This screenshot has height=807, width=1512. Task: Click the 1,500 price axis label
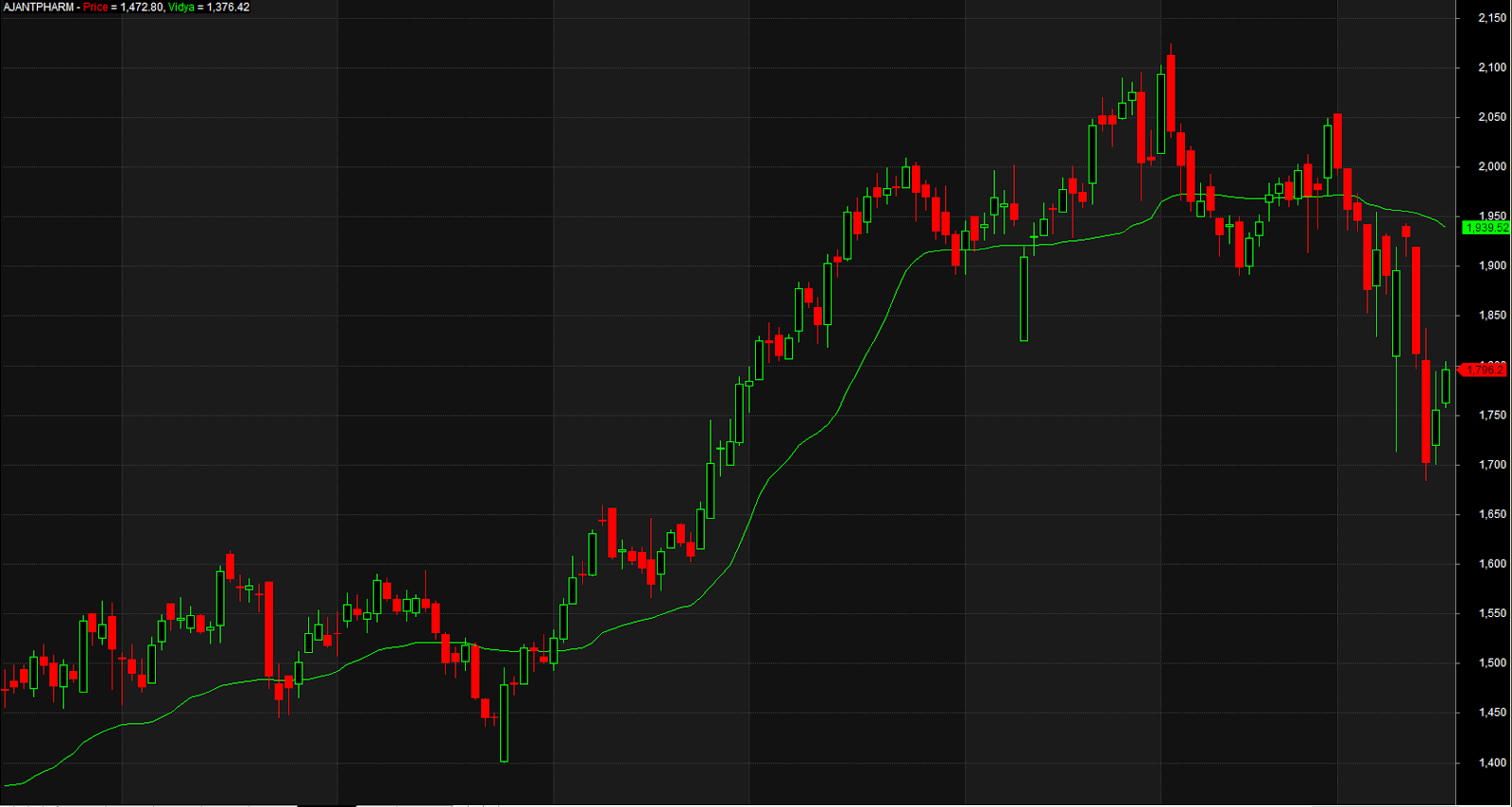1492,663
